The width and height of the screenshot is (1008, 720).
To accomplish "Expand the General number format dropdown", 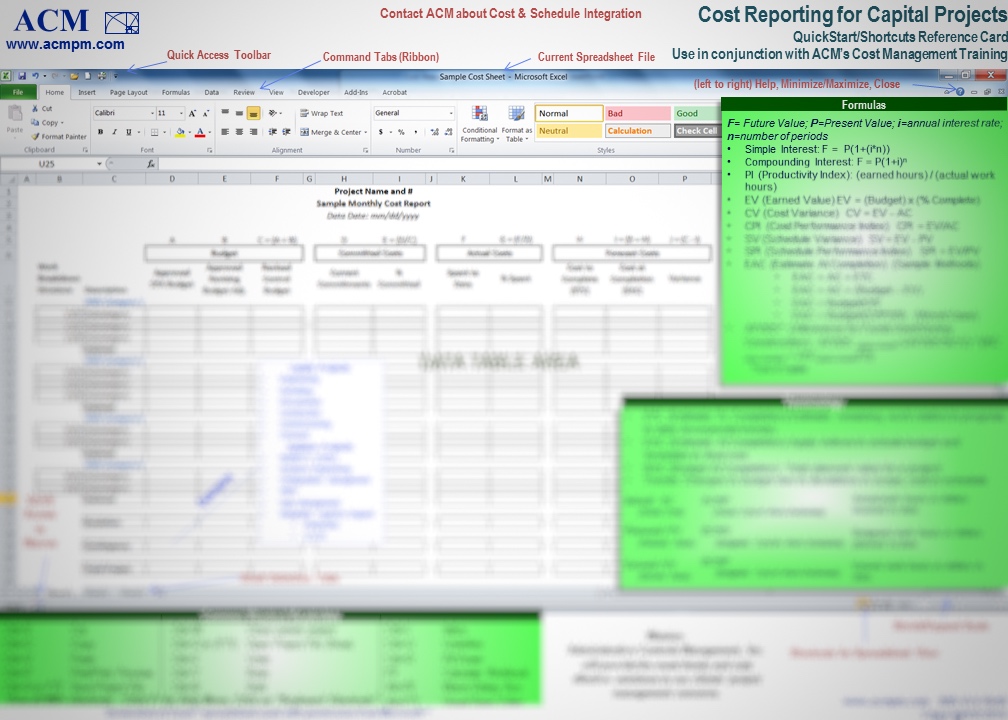I will (414, 113).
